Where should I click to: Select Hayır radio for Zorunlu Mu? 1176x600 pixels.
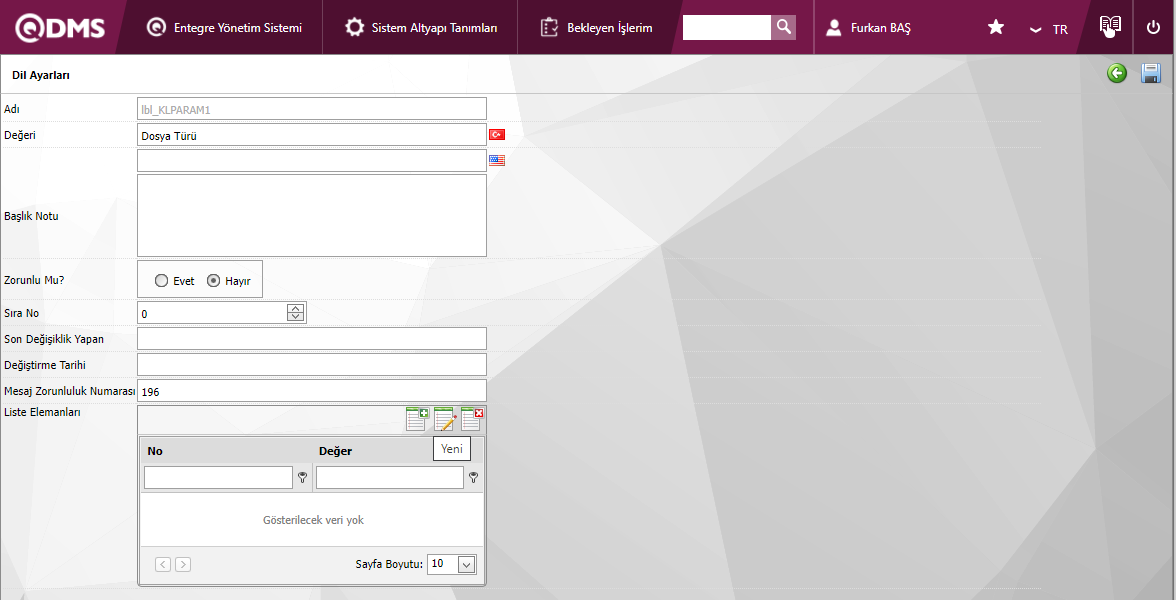(214, 280)
